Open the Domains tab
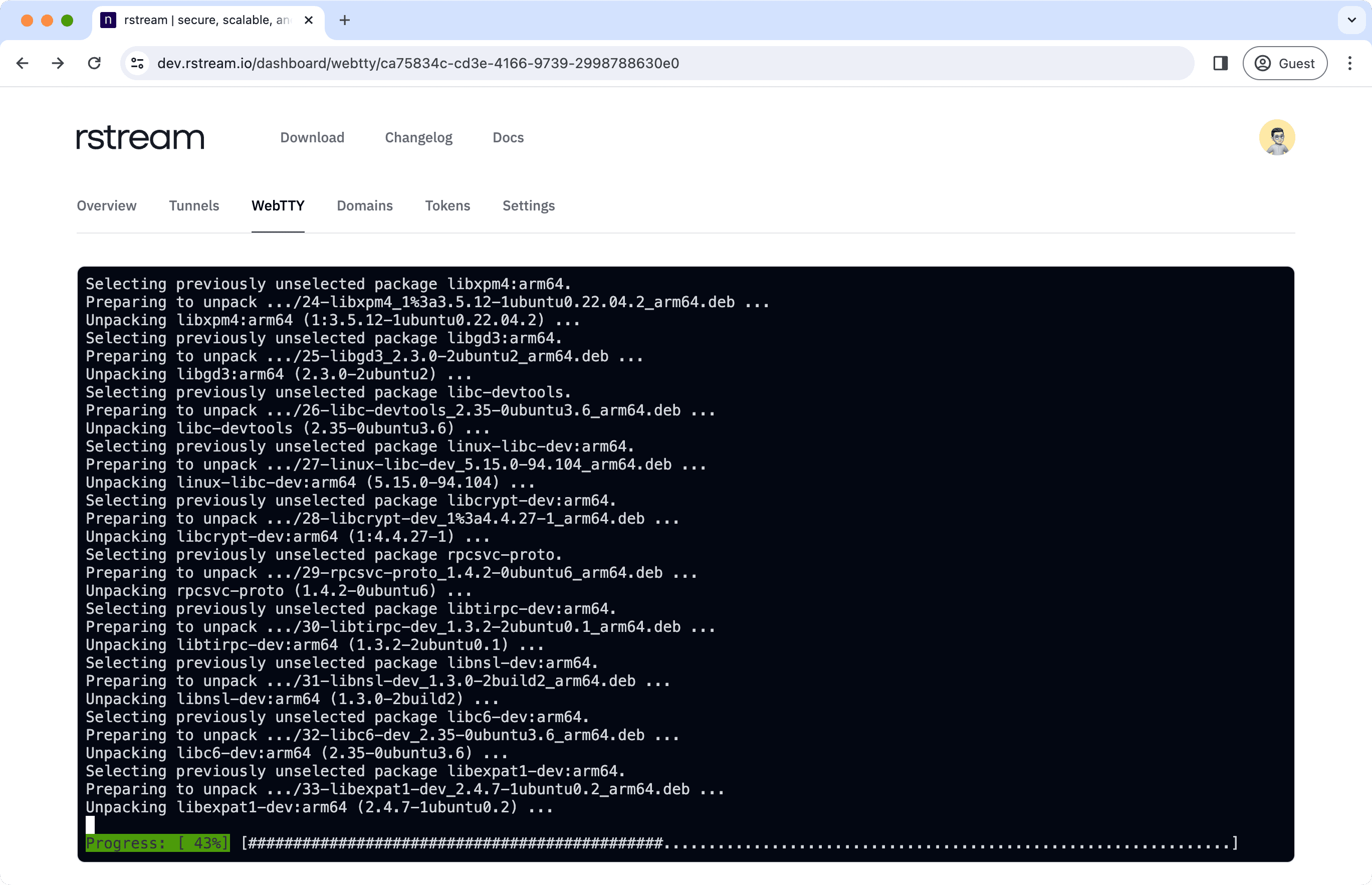 point(364,206)
